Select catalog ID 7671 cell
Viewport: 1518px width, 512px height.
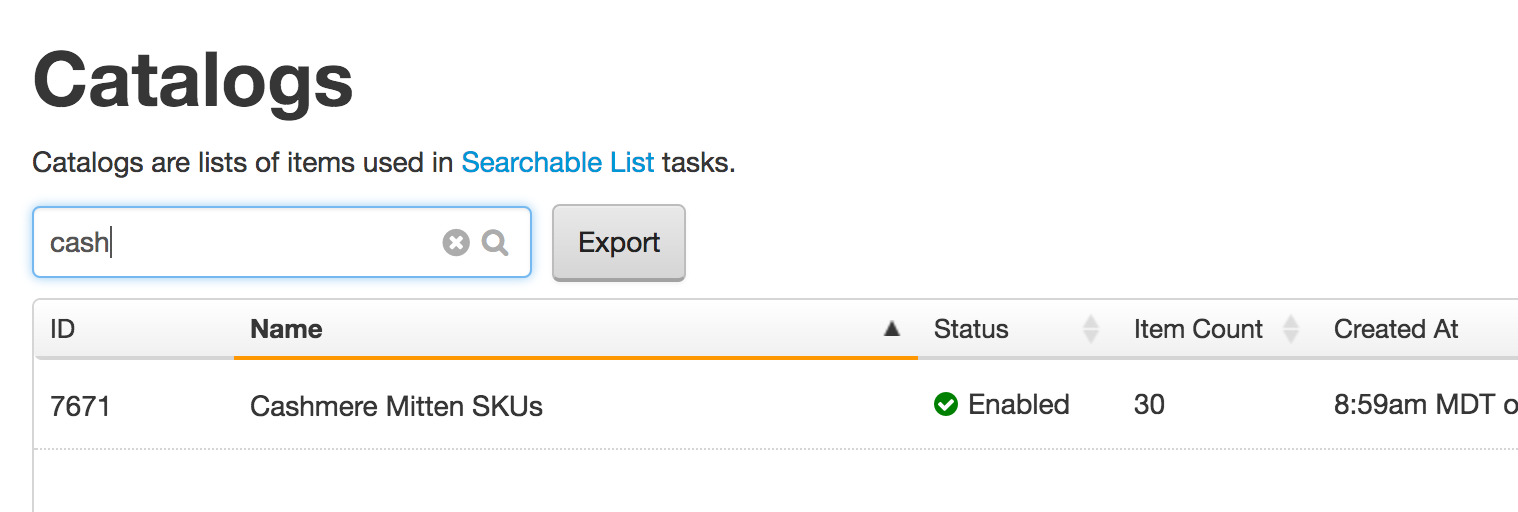[80, 406]
